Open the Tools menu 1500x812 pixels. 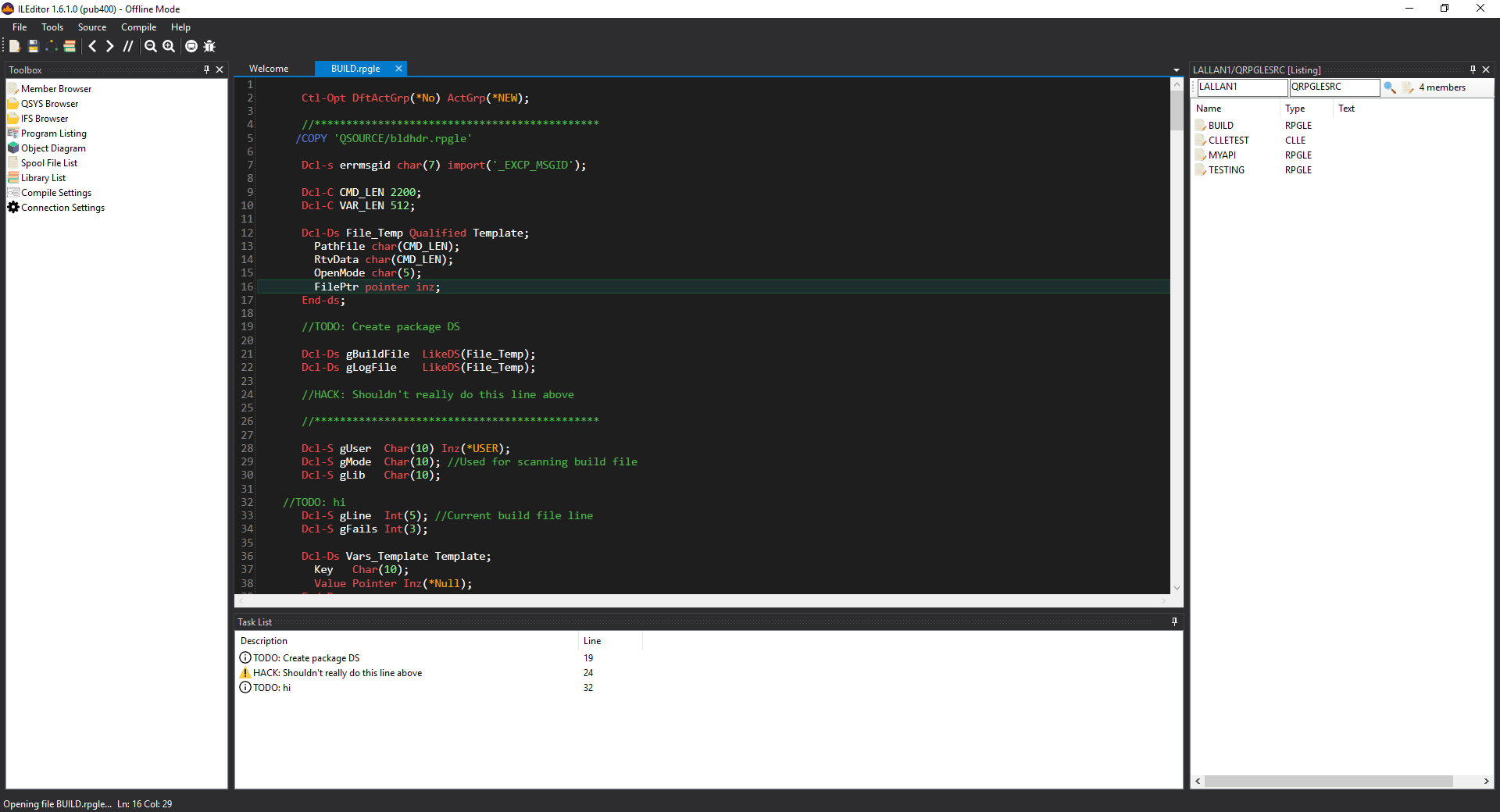click(x=52, y=27)
